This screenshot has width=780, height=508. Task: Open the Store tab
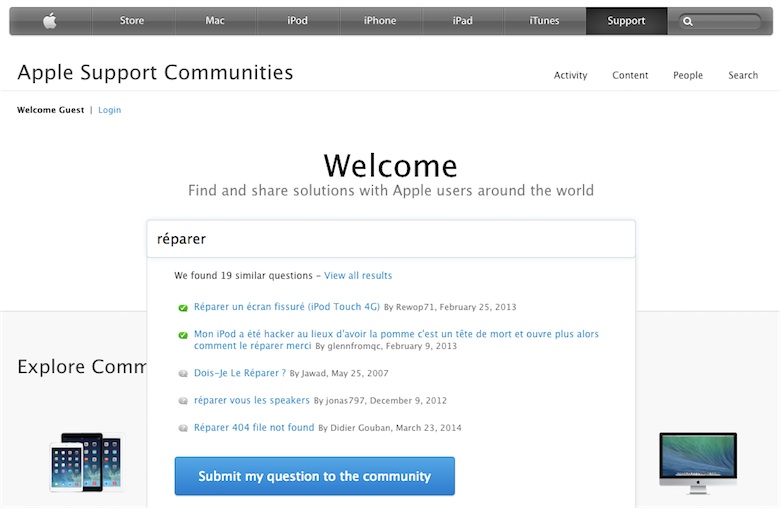click(132, 21)
